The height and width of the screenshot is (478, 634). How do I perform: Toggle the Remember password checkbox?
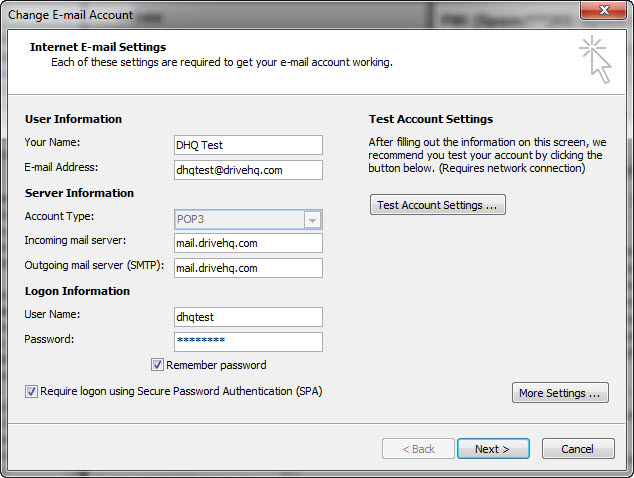tap(157, 365)
